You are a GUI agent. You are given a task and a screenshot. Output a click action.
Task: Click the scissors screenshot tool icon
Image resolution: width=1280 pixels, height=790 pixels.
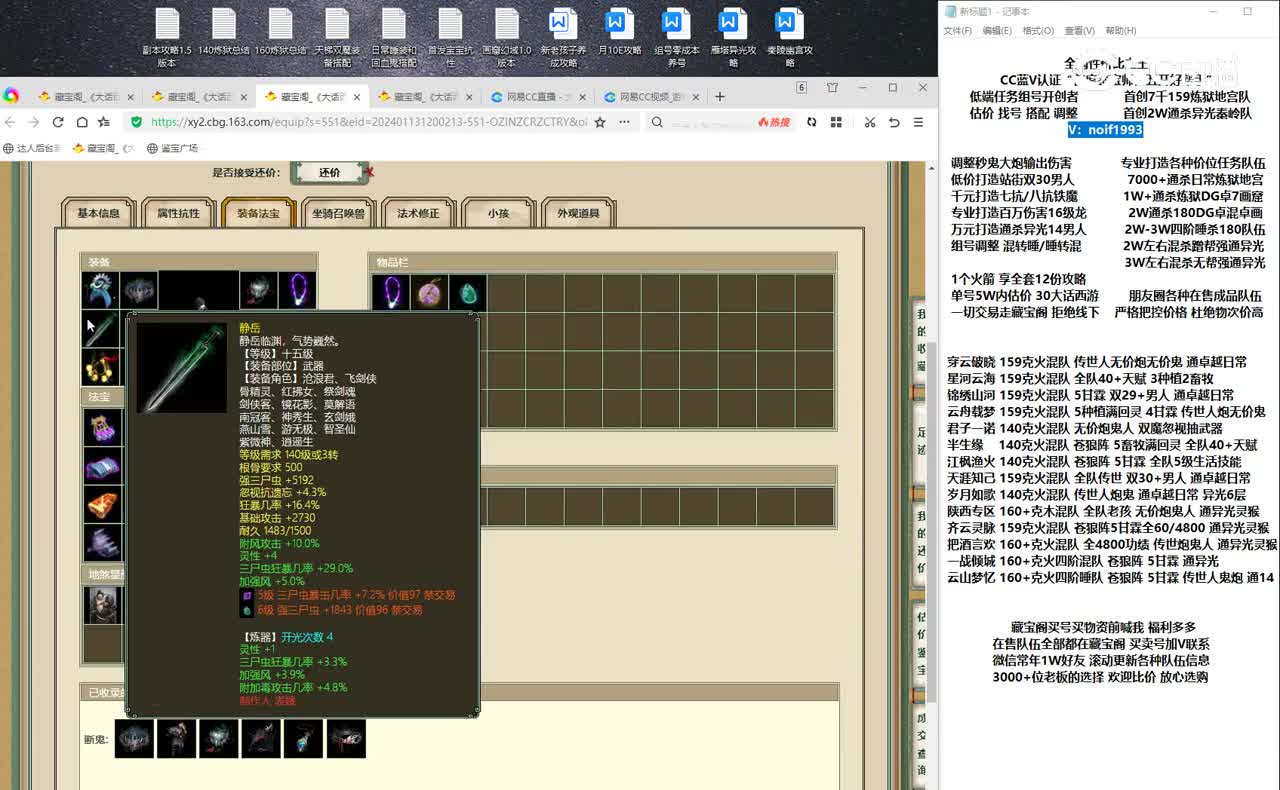869,122
